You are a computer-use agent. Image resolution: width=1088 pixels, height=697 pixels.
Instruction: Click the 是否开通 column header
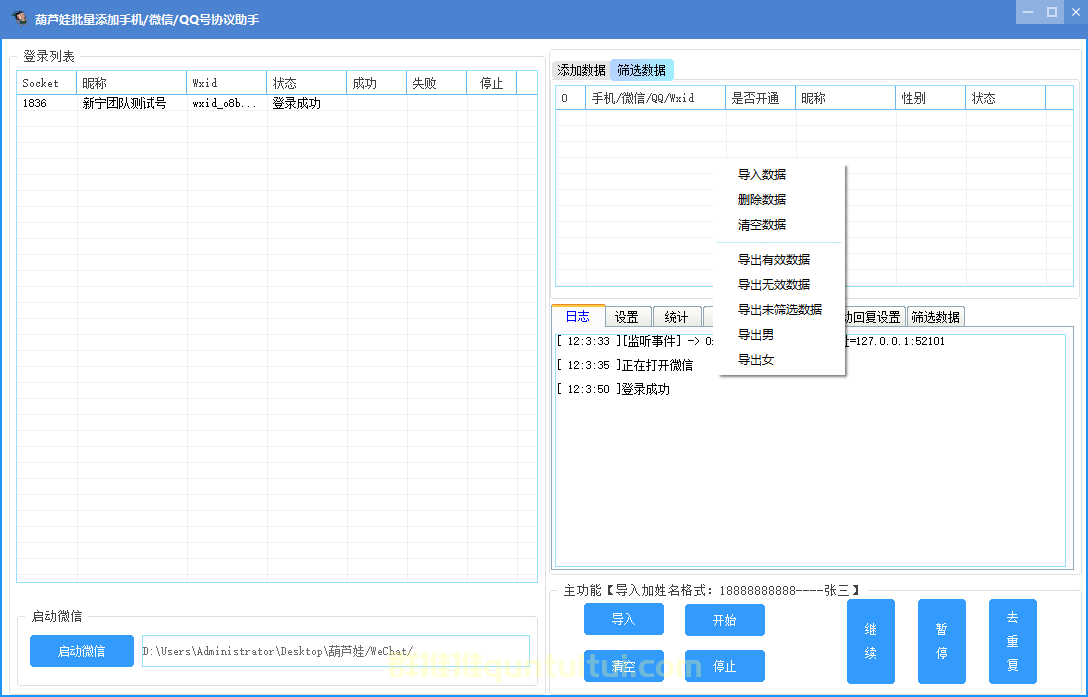pyautogui.click(x=760, y=98)
